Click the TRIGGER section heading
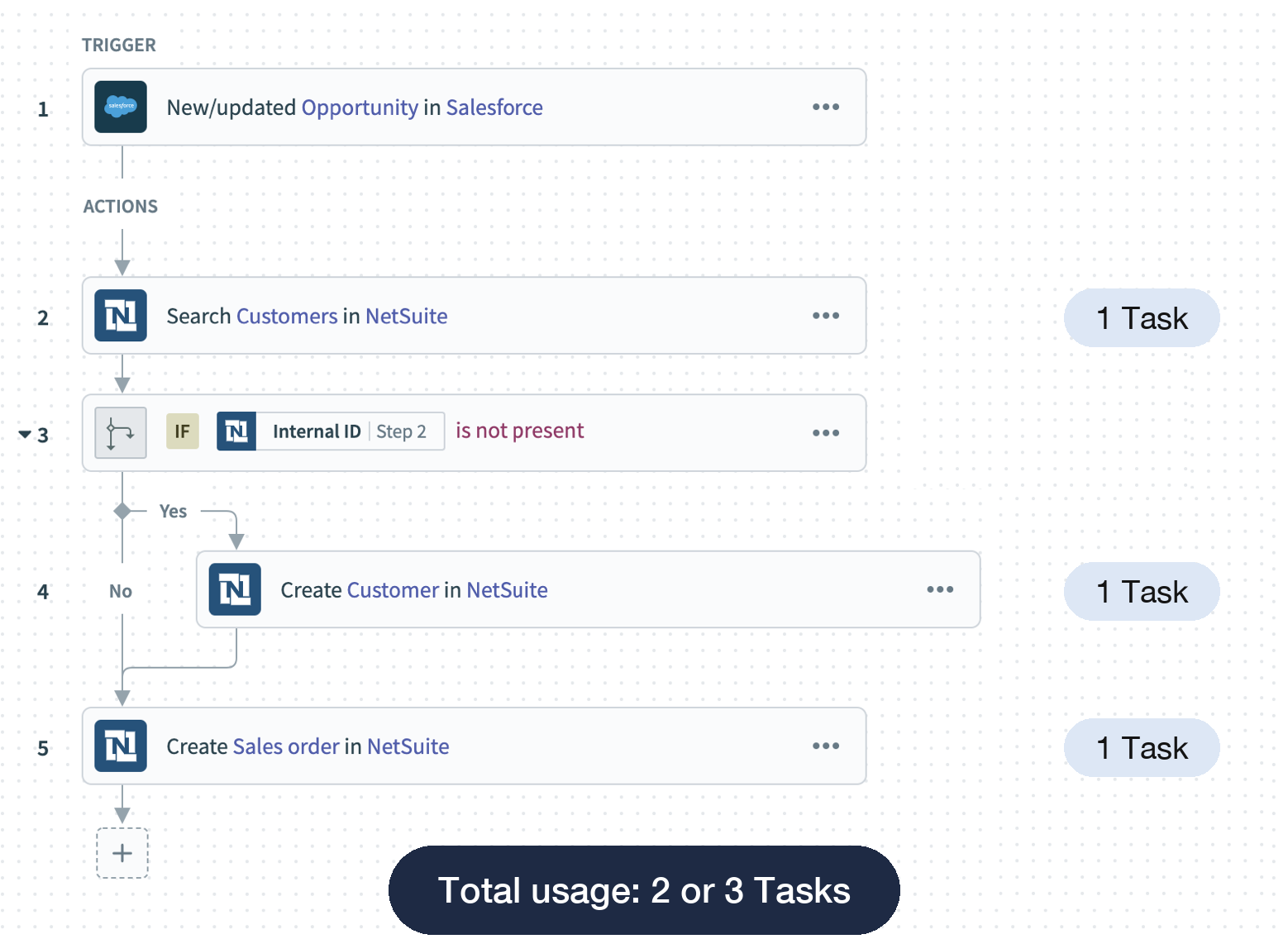The height and width of the screenshot is (939, 1288). pyautogui.click(x=119, y=45)
